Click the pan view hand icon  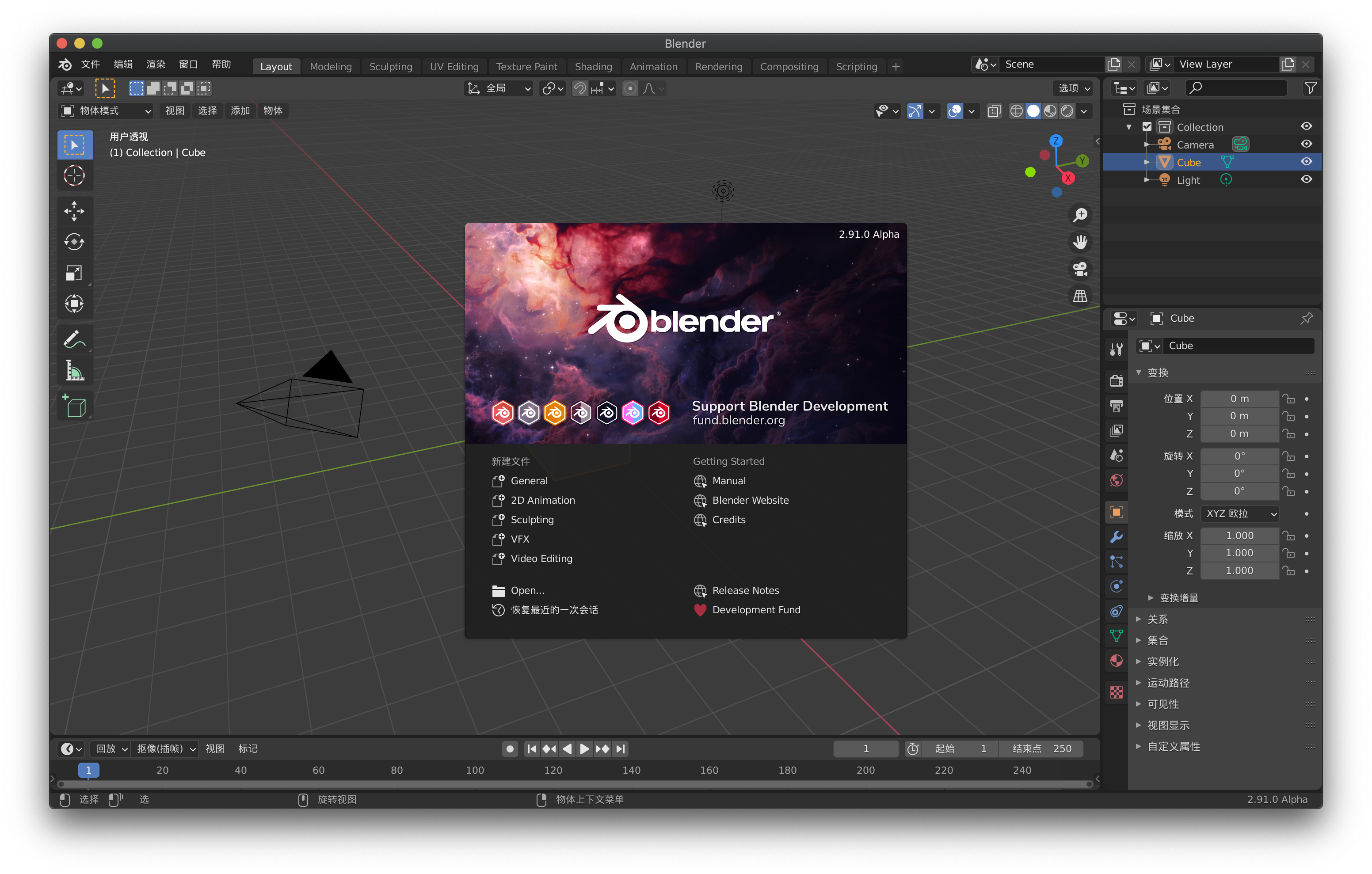pyautogui.click(x=1080, y=242)
